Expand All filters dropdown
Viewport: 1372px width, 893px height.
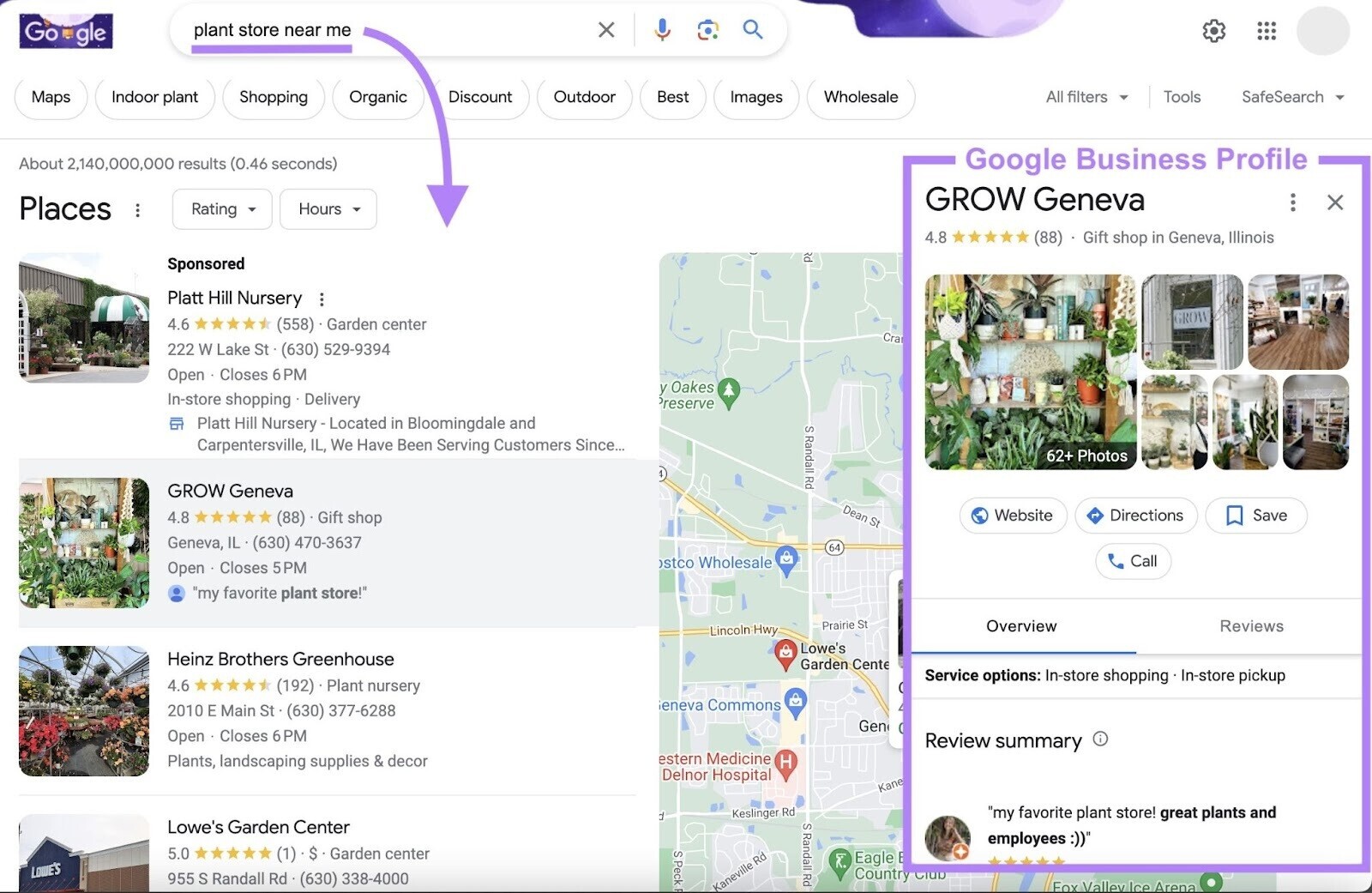coord(1086,97)
